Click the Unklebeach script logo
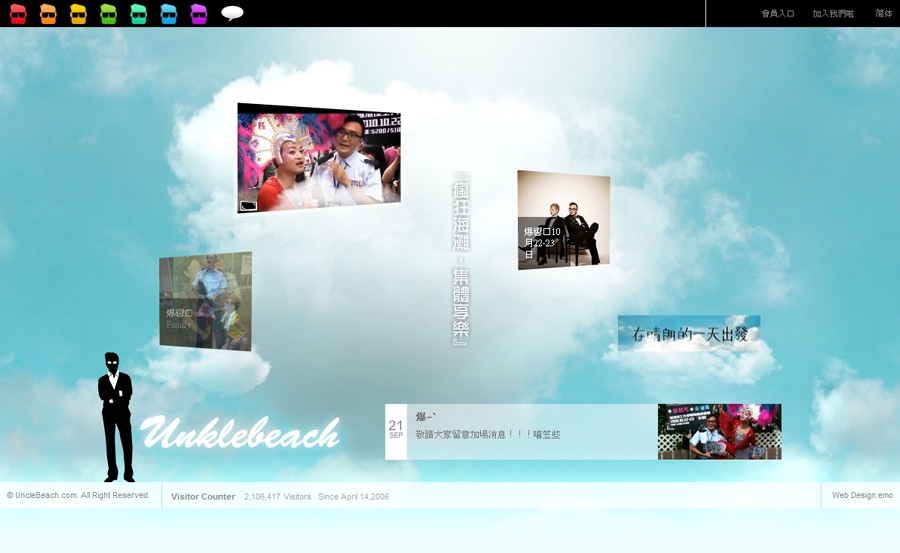 coord(240,432)
